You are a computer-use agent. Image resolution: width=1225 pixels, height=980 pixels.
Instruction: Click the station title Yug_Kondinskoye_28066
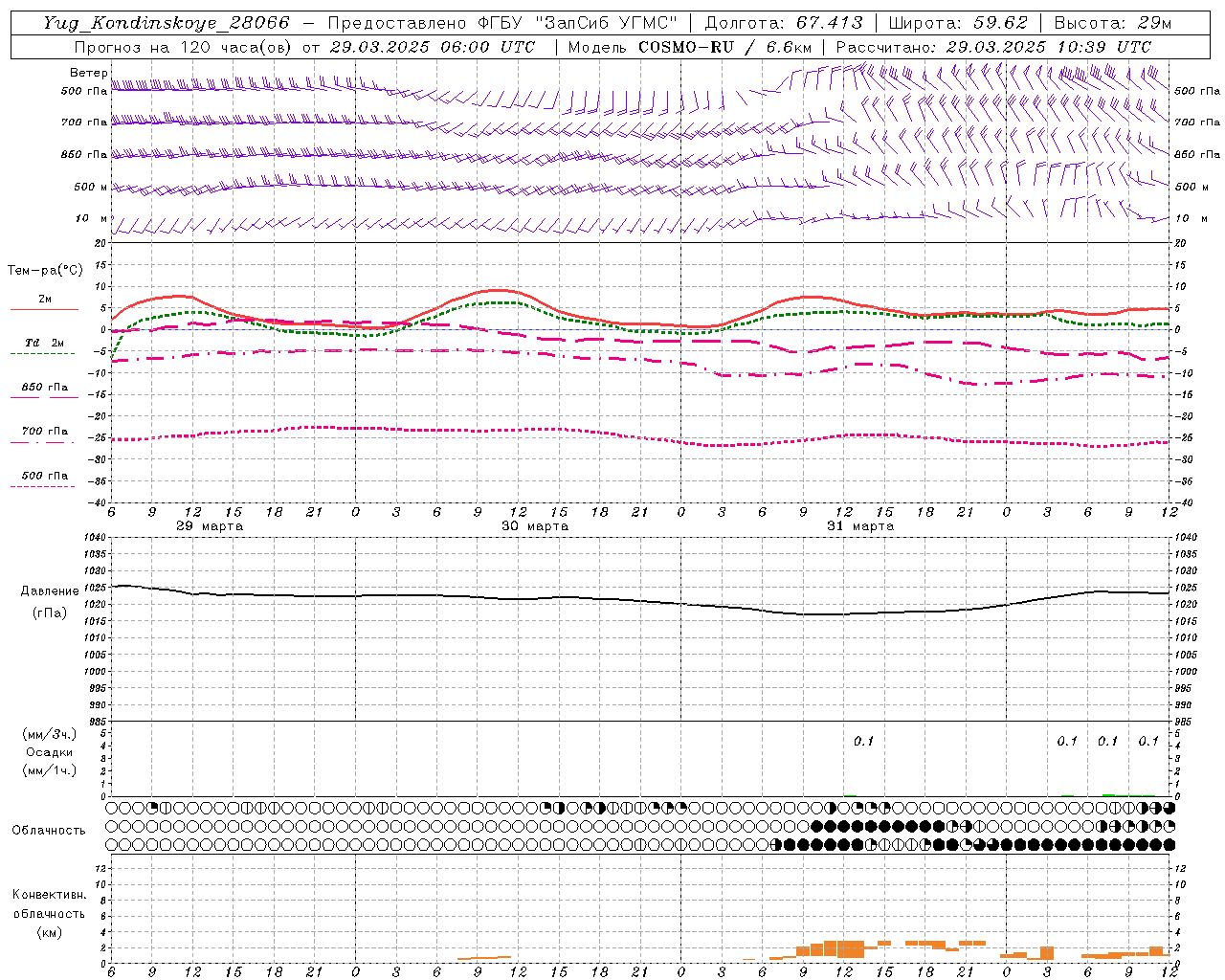tap(167, 23)
